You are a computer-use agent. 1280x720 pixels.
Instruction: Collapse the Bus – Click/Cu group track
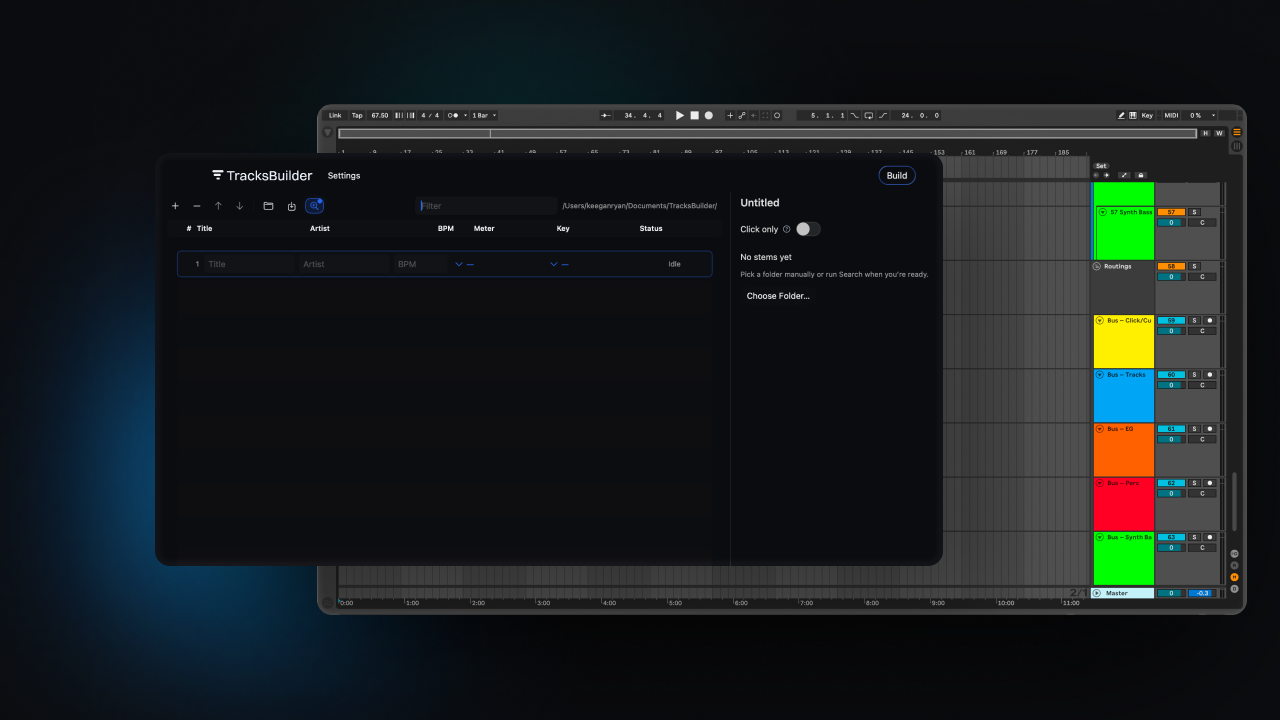[x=1100, y=321]
